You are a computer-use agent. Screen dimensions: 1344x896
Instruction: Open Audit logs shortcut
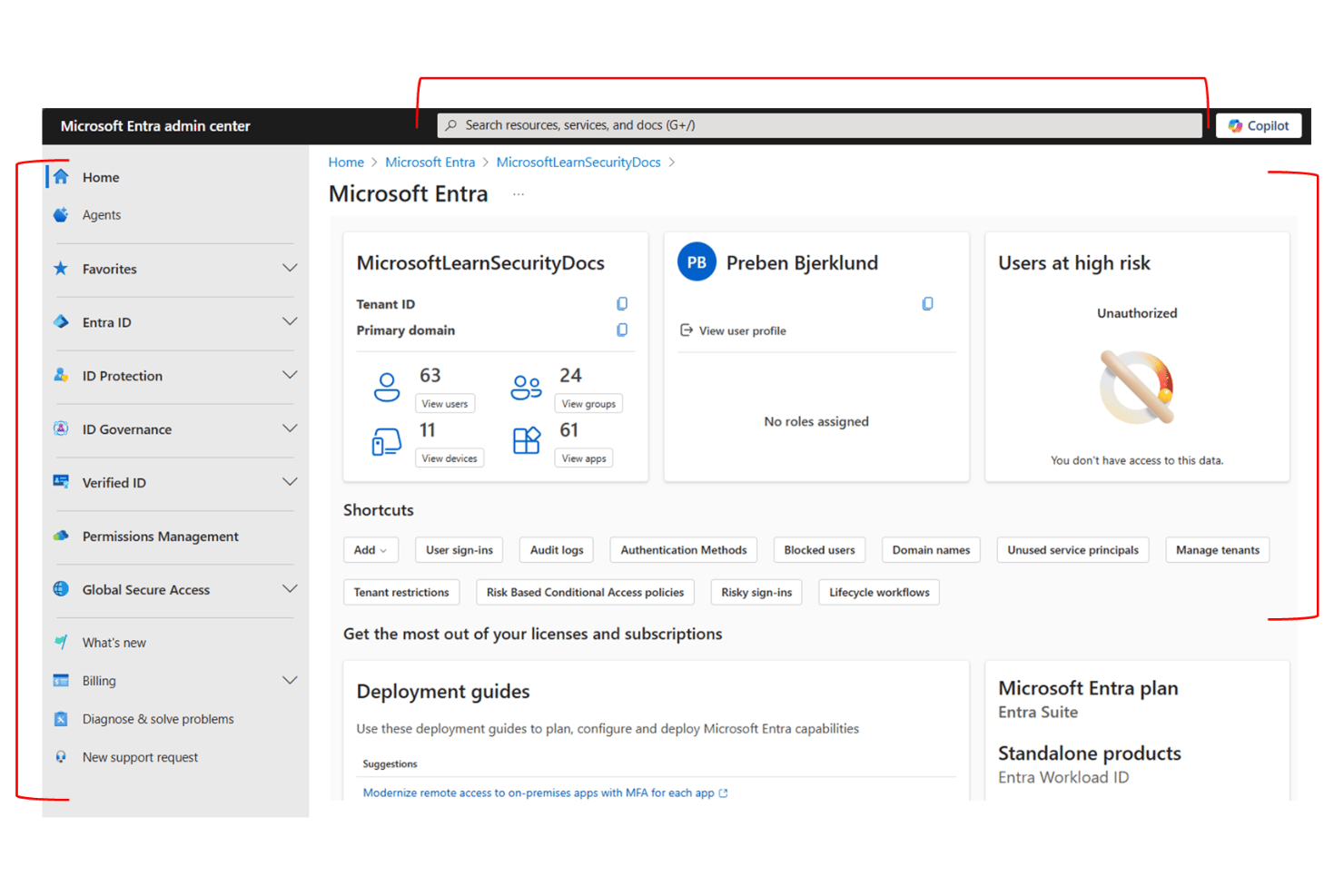[x=557, y=550]
